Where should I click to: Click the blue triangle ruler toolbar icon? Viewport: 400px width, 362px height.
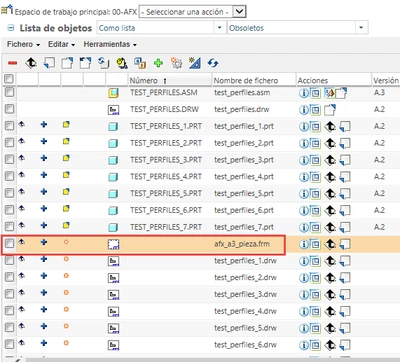195,63
